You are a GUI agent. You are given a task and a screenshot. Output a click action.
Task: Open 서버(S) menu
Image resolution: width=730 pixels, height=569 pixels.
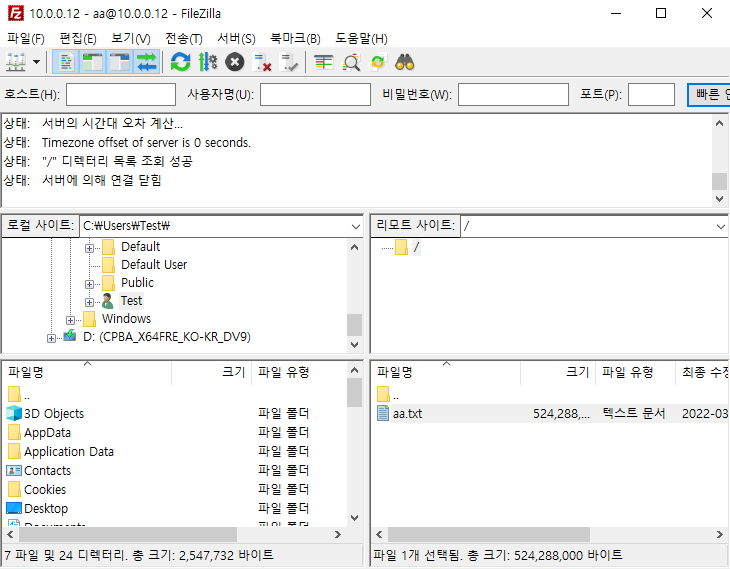pos(237,38)
